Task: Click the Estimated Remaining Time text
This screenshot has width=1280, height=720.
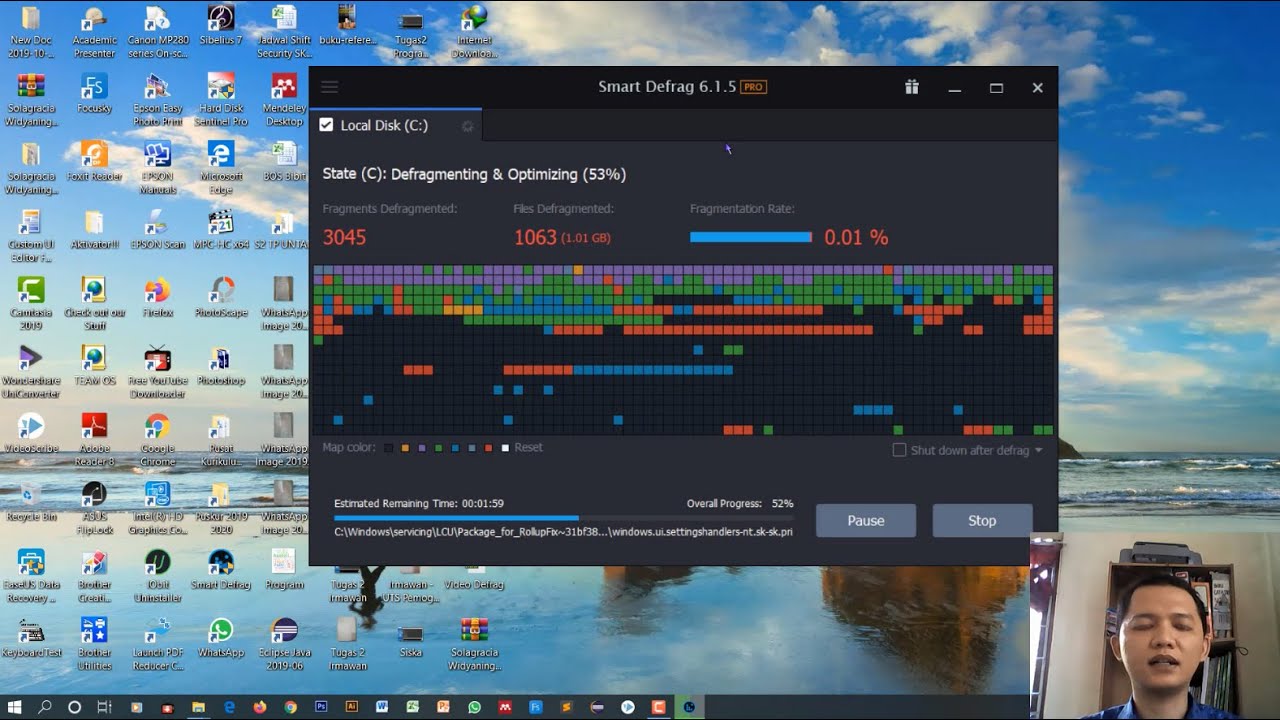Action: tap(419, 504)
